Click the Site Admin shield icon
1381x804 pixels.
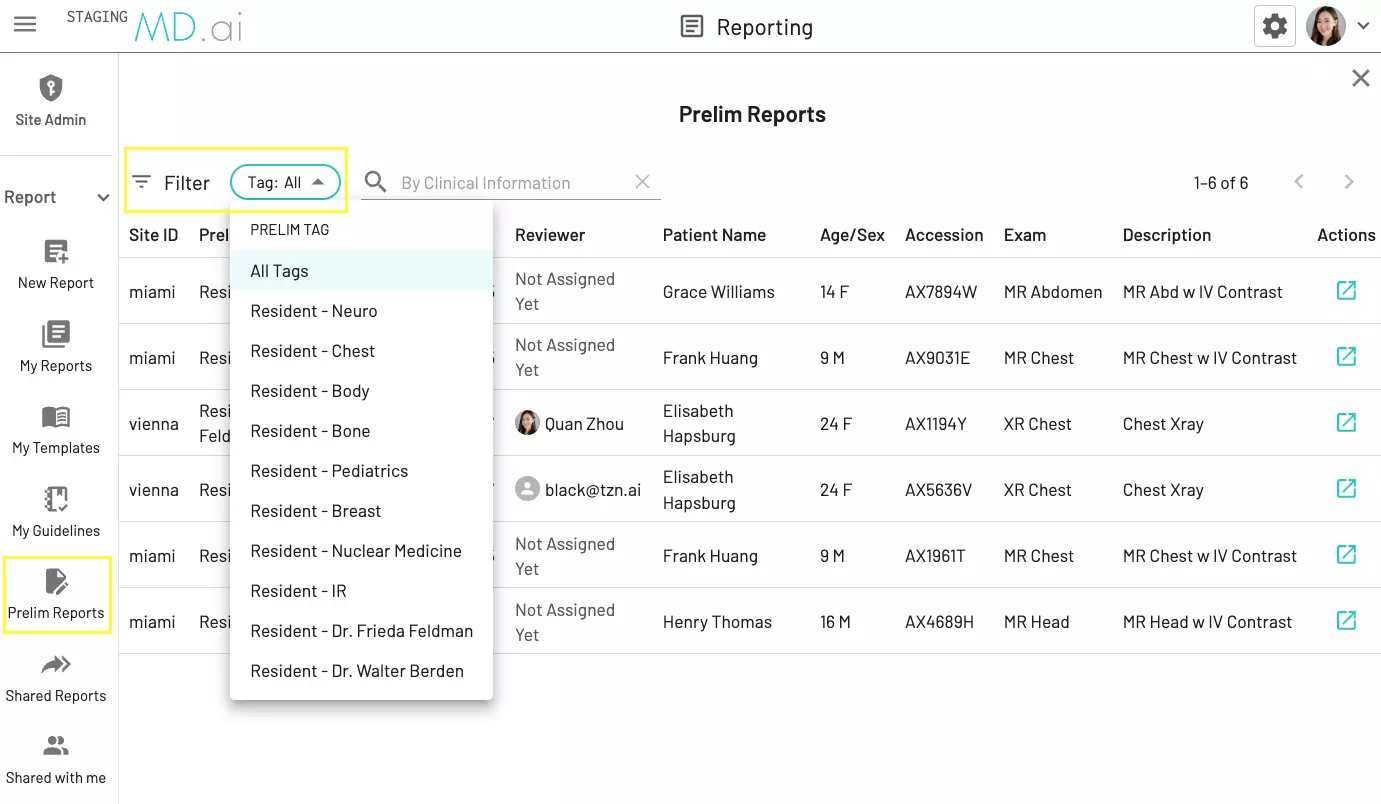(x=50, y=89)
